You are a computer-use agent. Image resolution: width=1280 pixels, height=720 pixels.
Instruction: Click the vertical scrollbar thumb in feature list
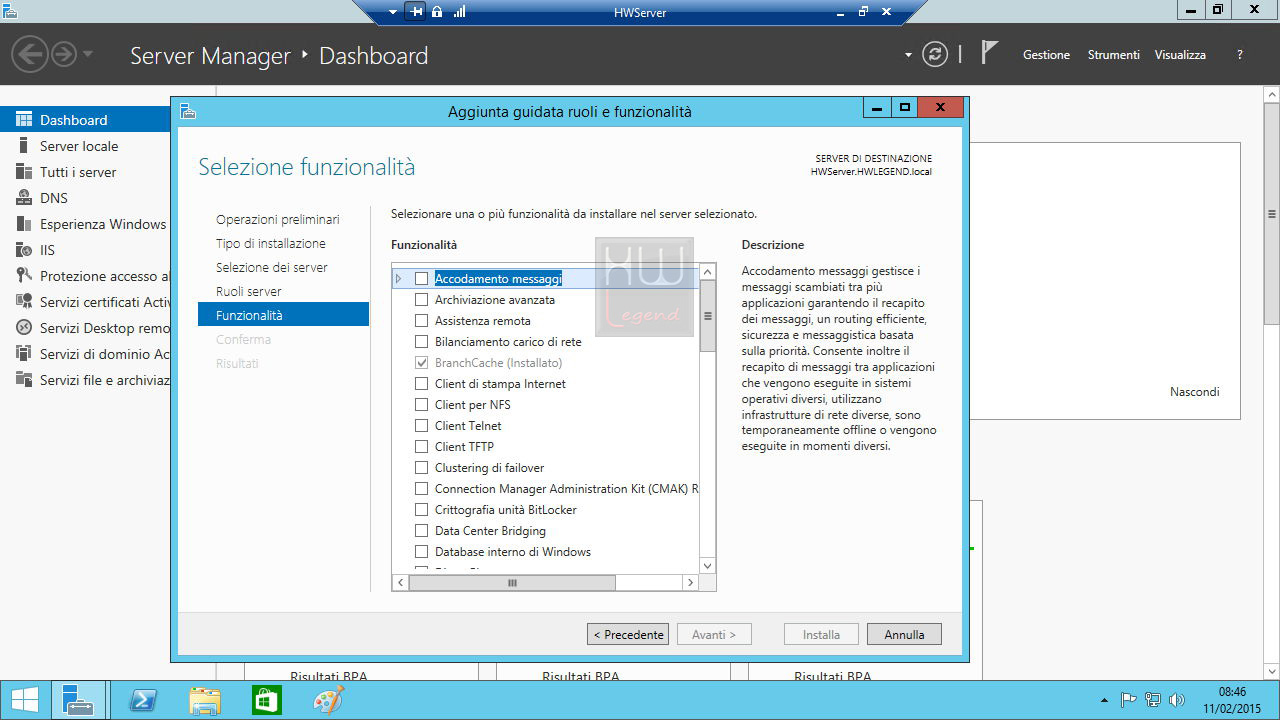click(x=708, y=316)
